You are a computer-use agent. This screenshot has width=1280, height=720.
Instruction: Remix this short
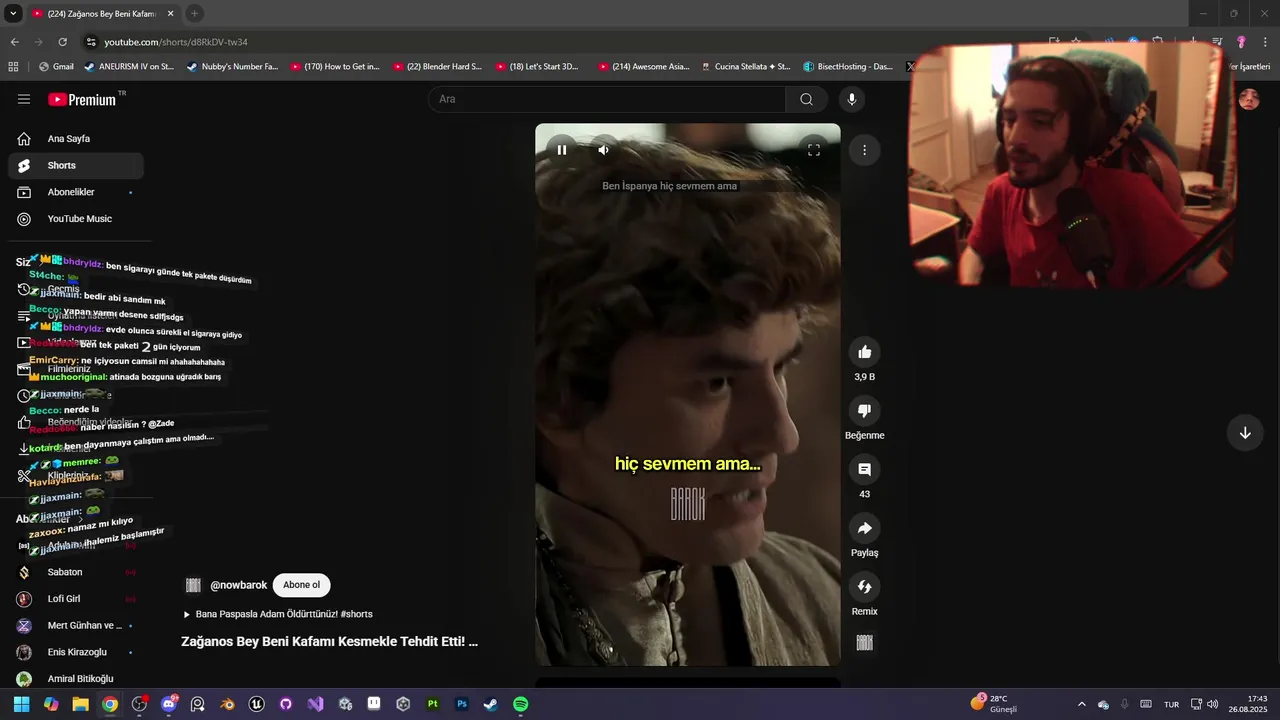click(864, 587)
